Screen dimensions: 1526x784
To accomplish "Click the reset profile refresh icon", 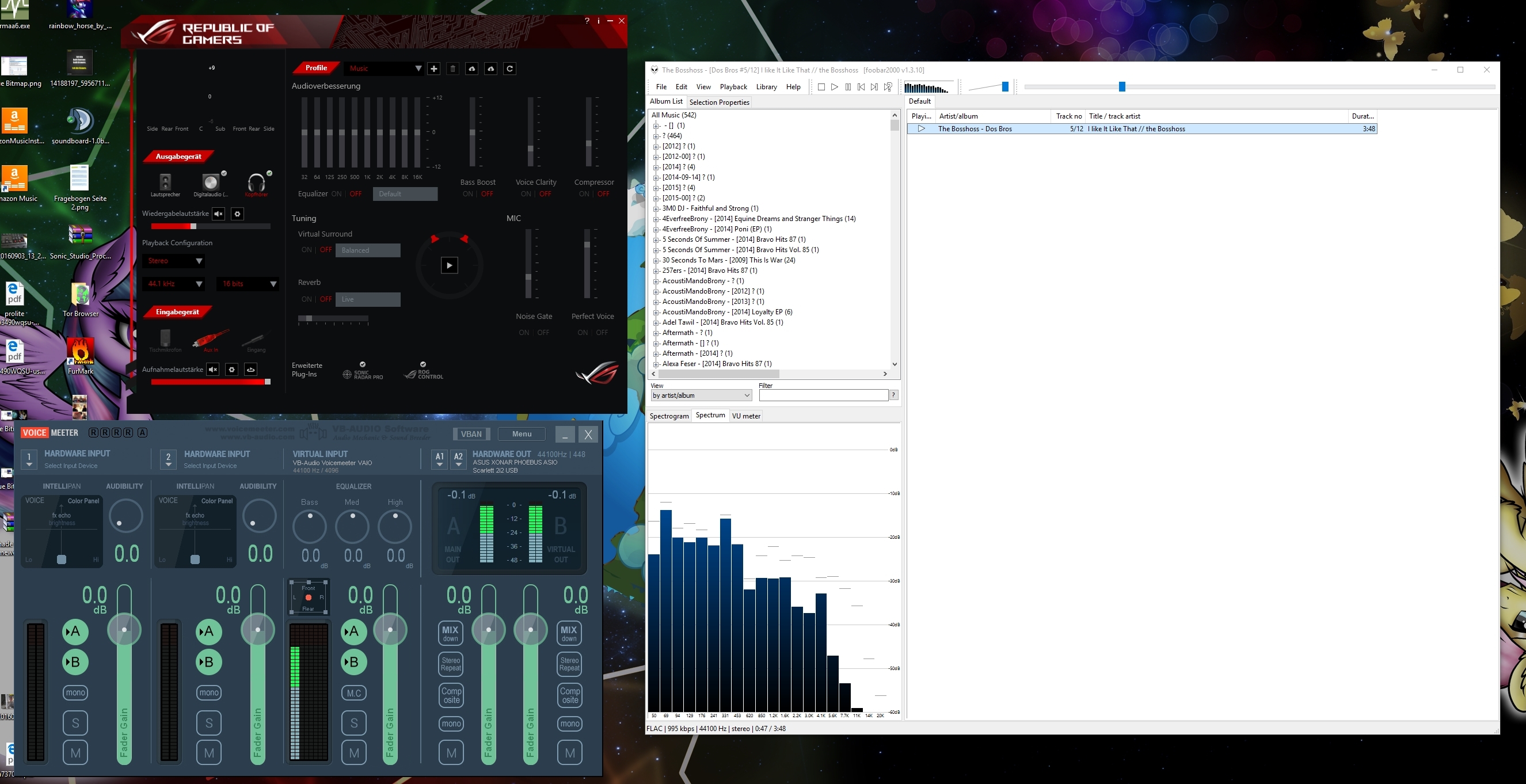I will (509, 68).
